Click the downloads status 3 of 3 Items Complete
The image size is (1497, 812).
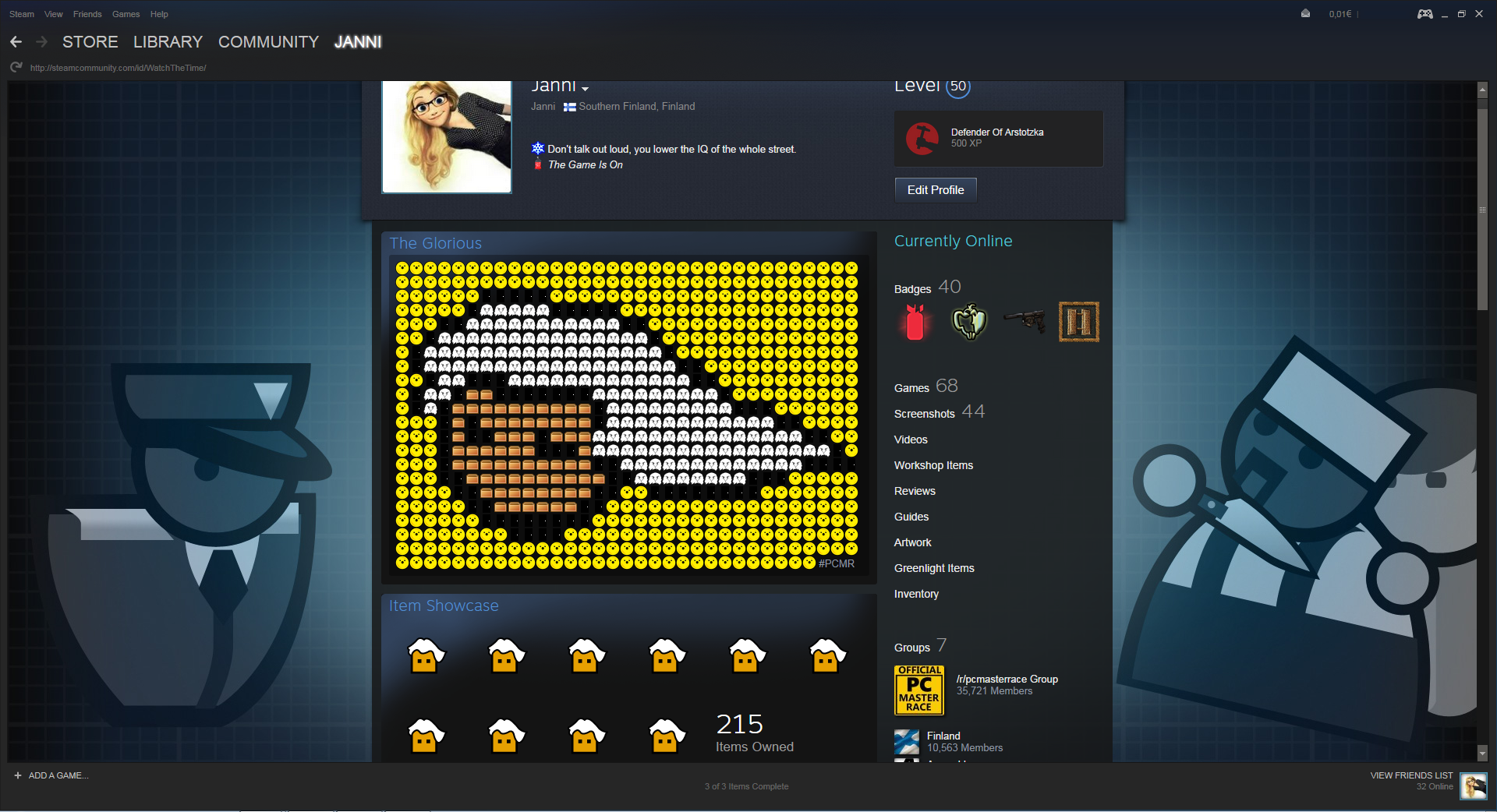746,786
